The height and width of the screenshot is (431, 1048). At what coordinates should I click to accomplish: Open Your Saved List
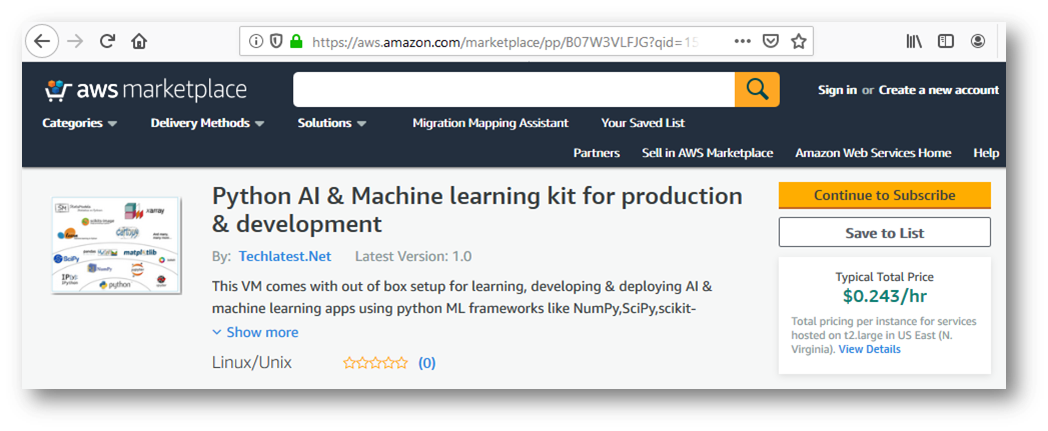coord(643,123)
